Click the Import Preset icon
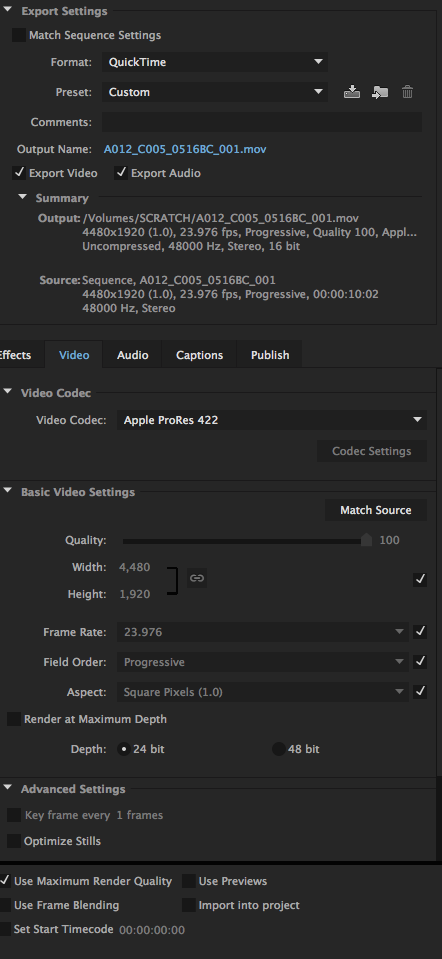This screenshot has height=959, width=442. (380, 92)
